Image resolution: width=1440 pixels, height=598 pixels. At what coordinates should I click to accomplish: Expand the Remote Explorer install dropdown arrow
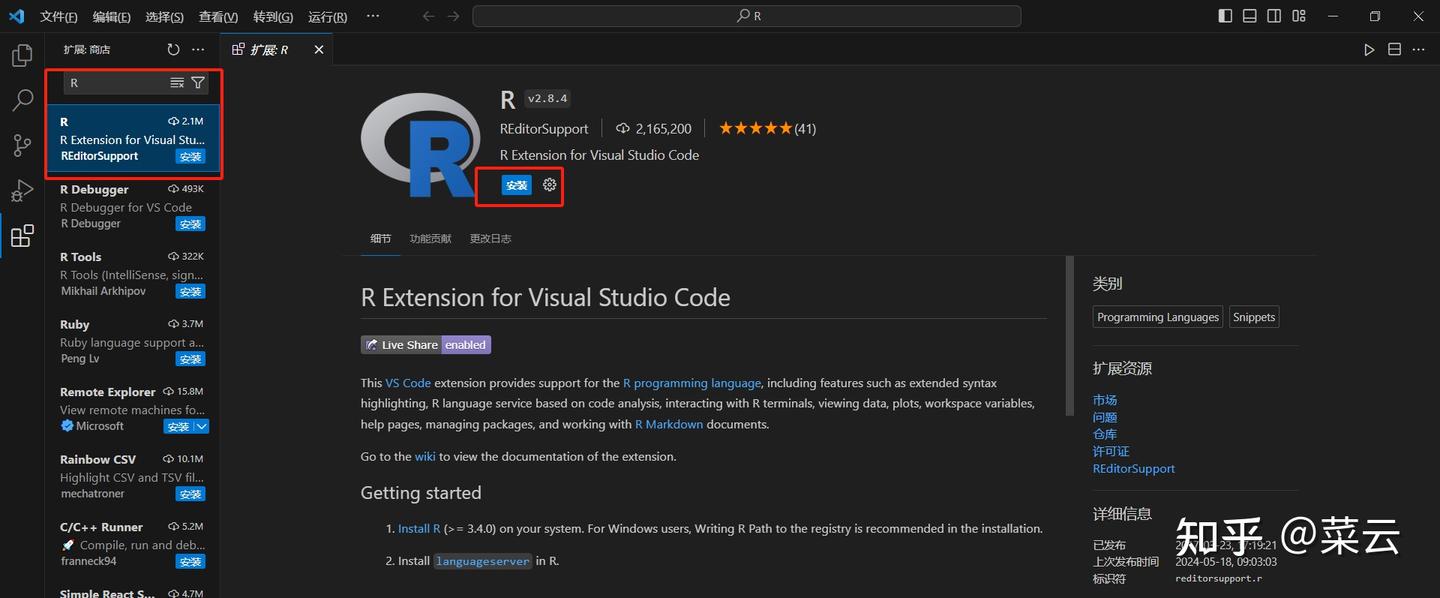(x=203, y=425)
